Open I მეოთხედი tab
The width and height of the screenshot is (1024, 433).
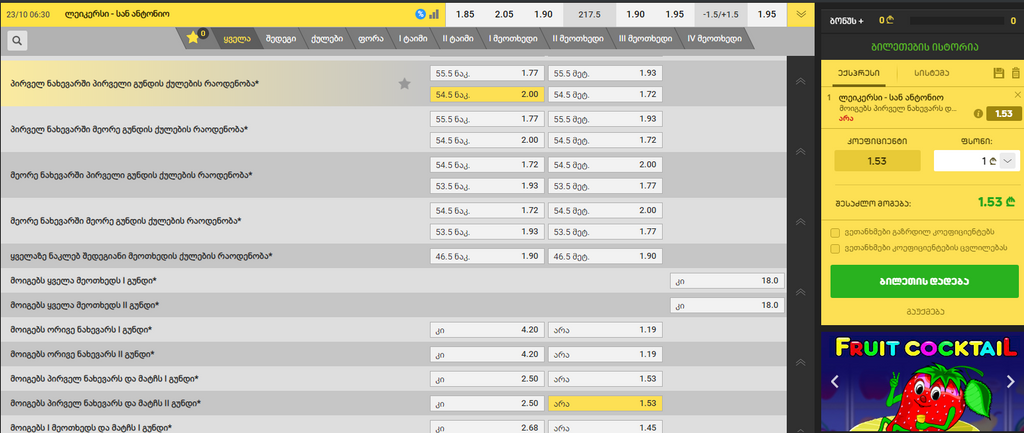(513, 39)
